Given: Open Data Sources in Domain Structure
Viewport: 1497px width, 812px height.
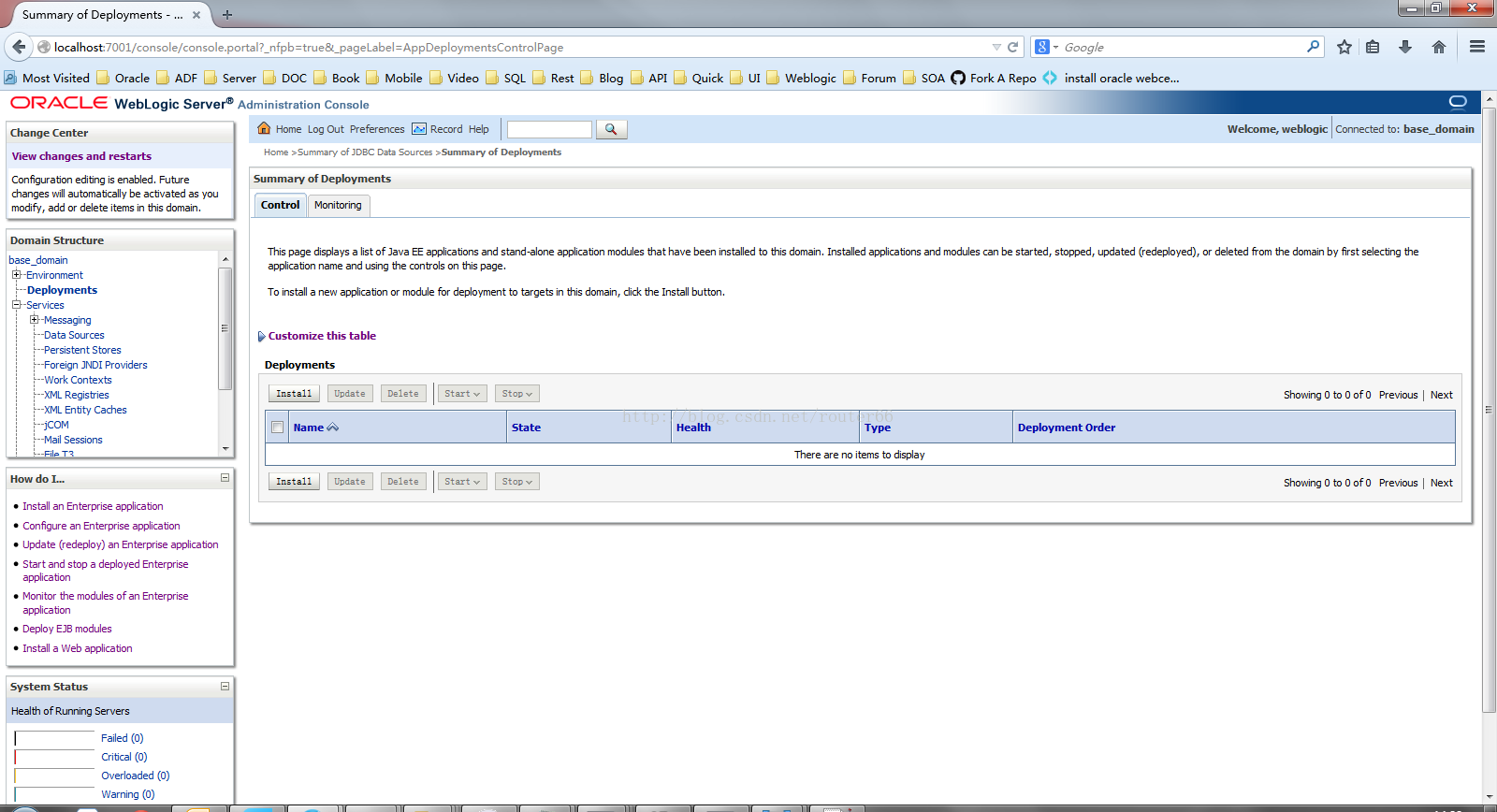Looking at the screenshot, I should (x=74, y=335).
